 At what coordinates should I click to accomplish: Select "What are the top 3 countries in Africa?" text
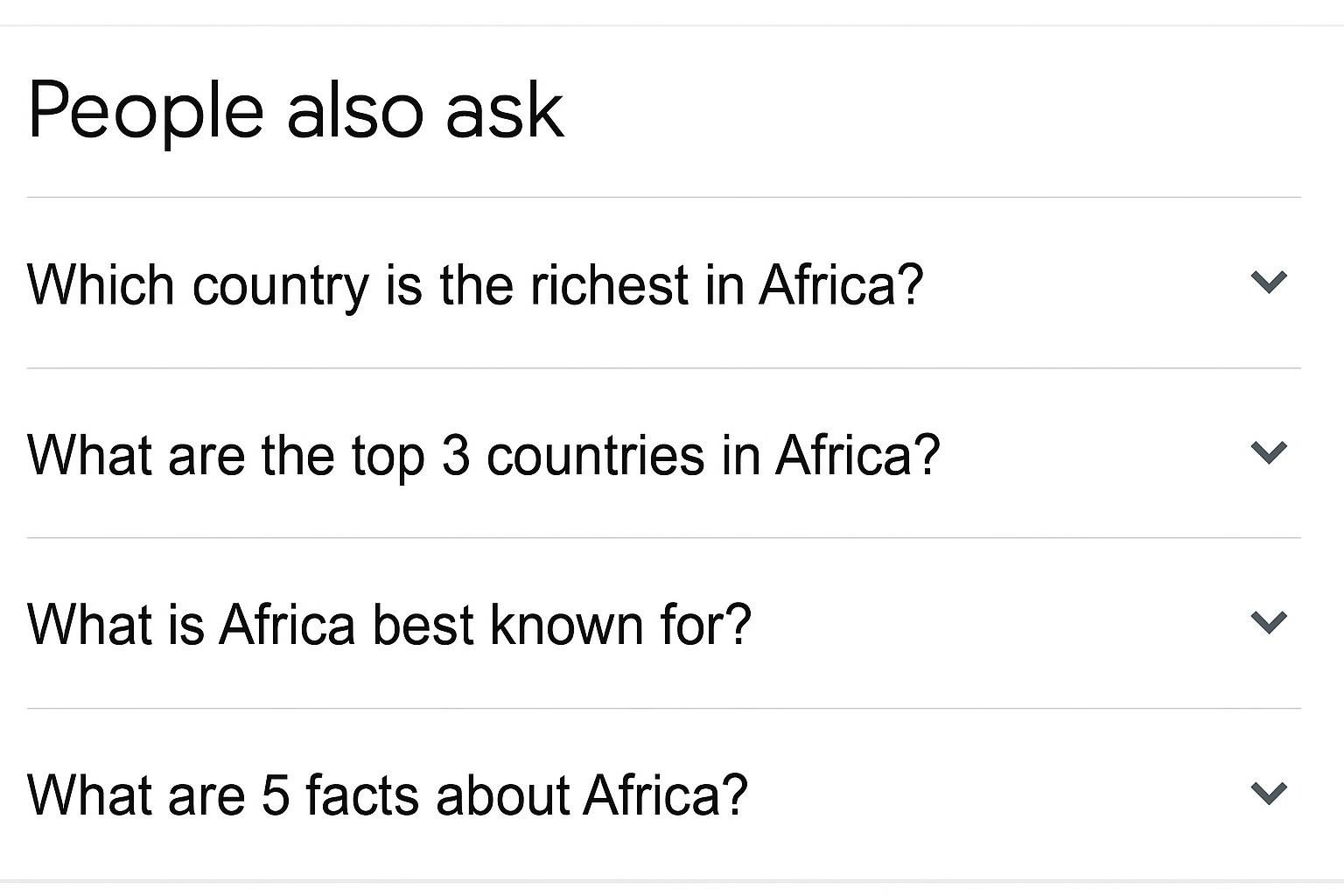pyautogui.click(x=483, y=455)
